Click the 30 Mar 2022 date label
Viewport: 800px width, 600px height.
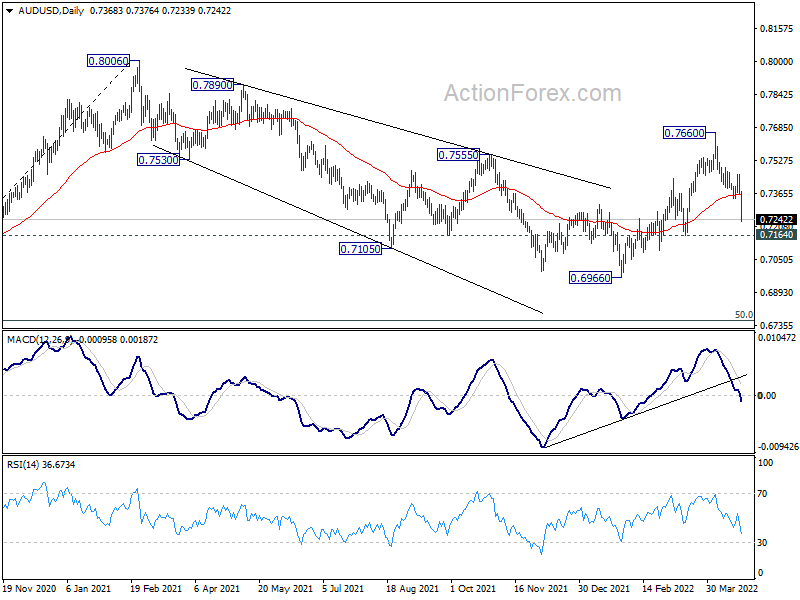tap(732, 589)
